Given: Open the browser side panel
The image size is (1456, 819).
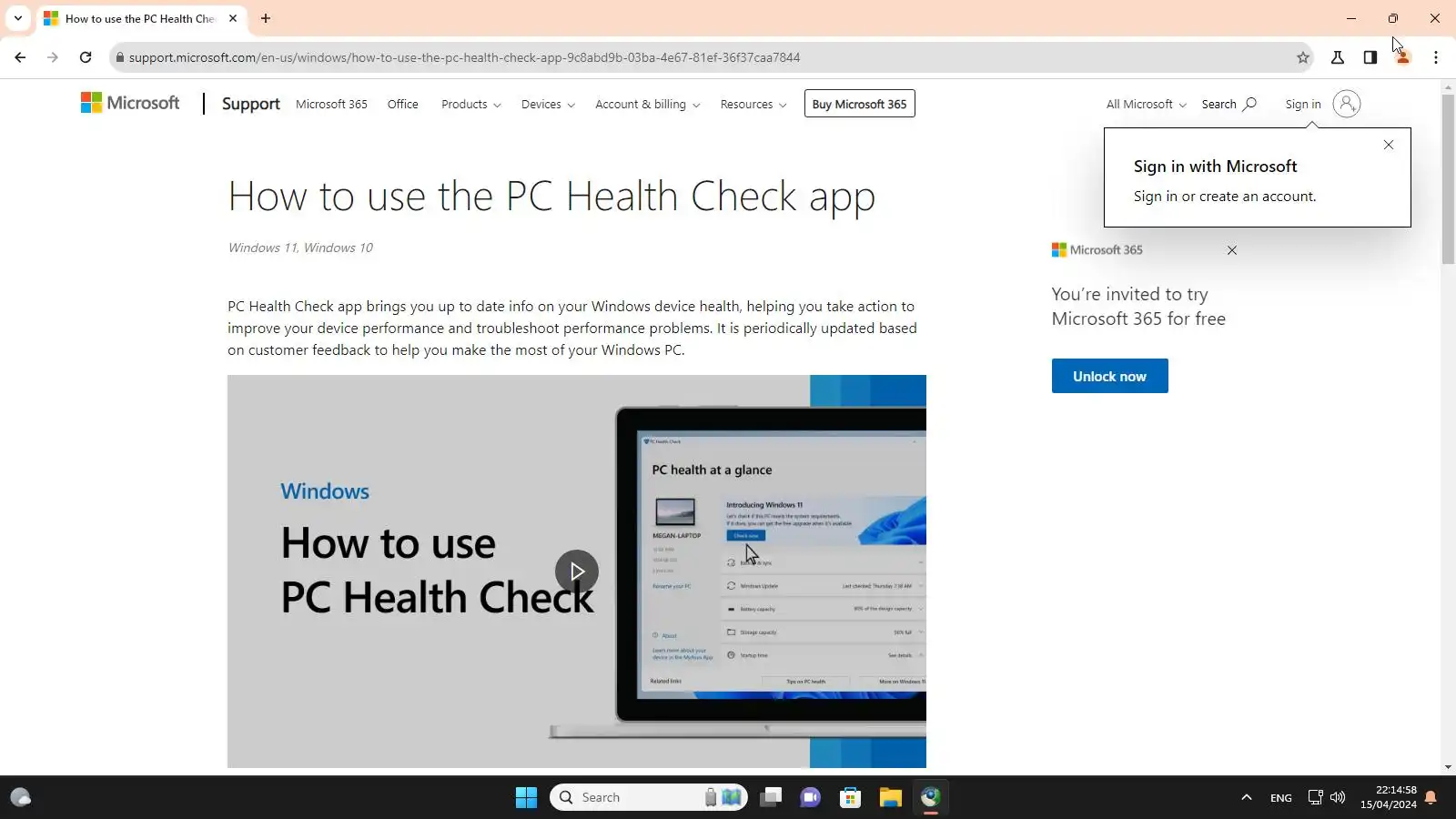Looking at the screenshot, I should tap(1370, 57).
